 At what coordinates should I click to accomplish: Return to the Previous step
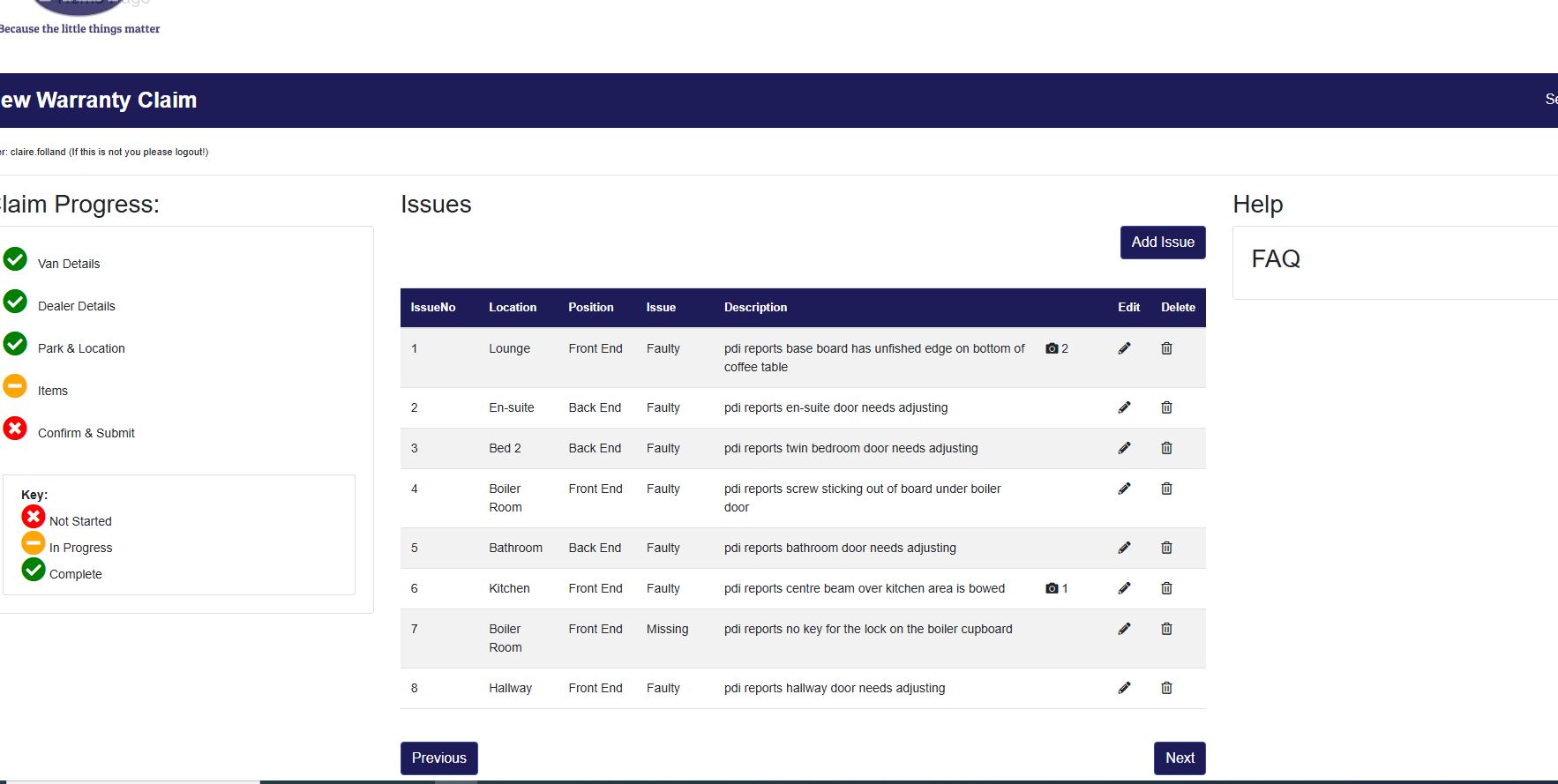click(438, 758)
